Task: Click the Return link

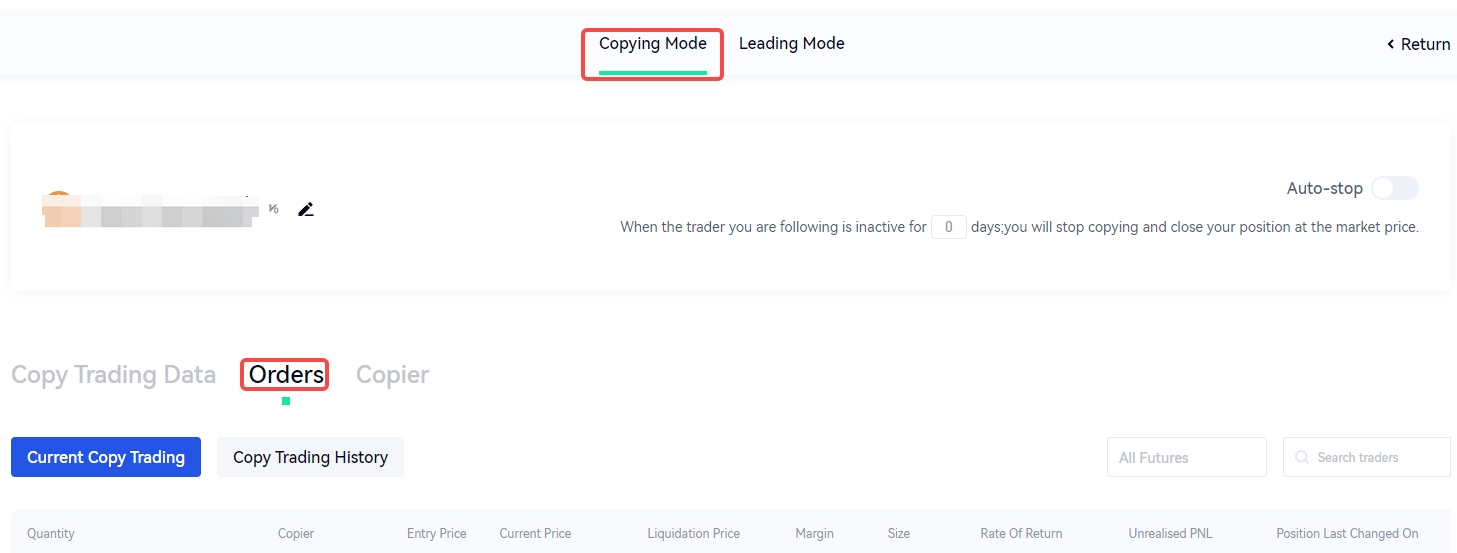Action: pos(1418,44)
